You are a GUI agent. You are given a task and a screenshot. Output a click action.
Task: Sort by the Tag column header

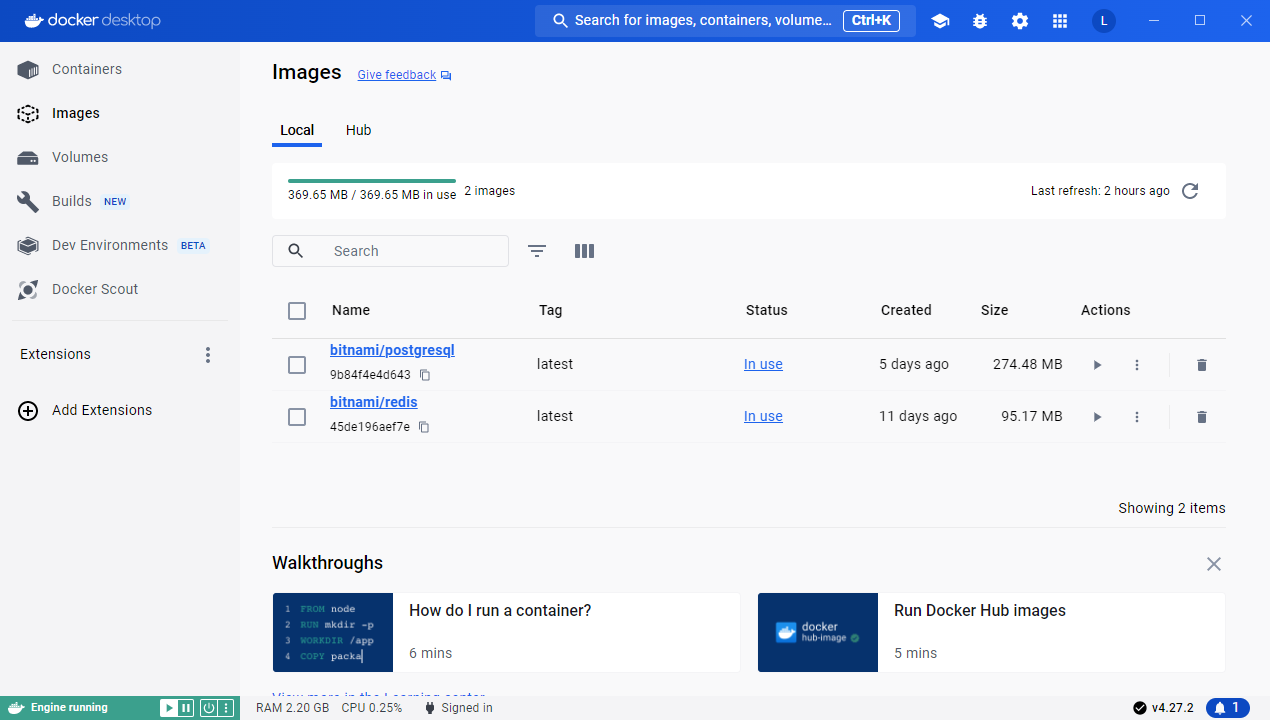point(550,310)
